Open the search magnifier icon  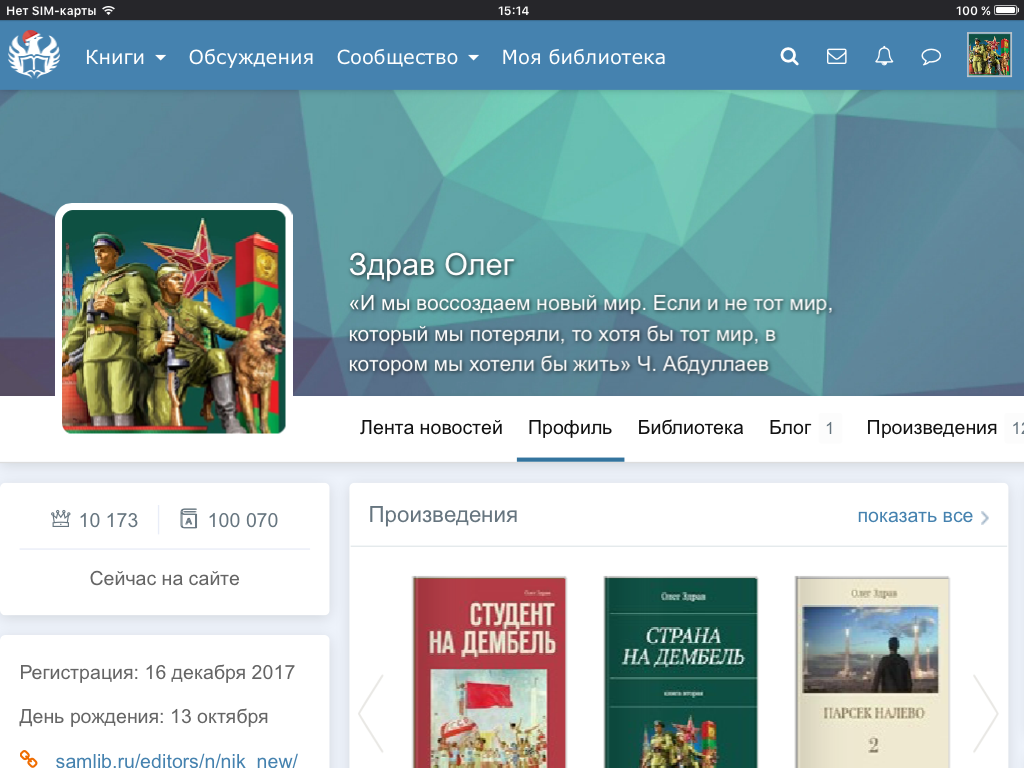point(789,57)
